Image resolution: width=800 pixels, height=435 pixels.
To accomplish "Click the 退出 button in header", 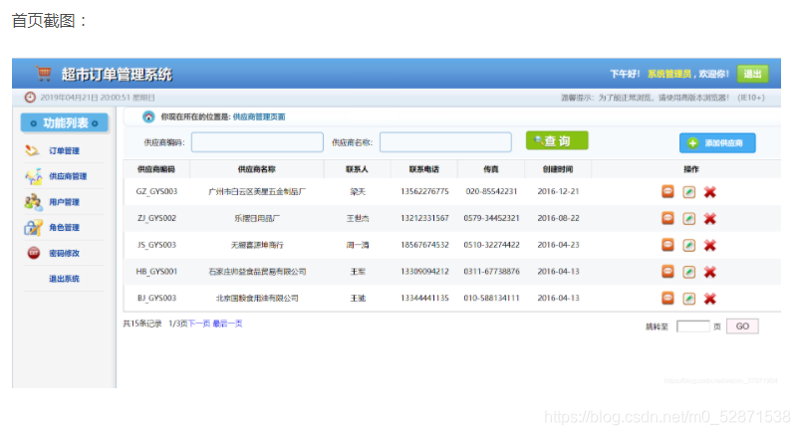I will (x=752, y=74).
